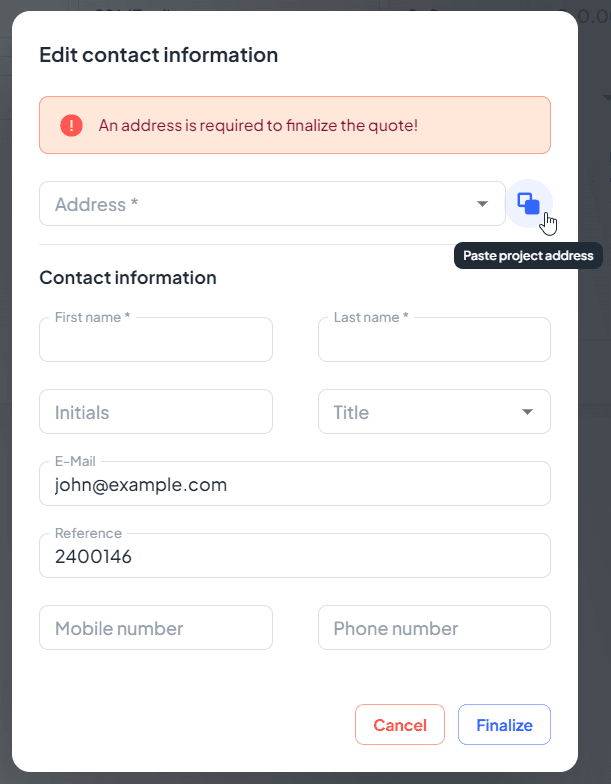Select the Title combo box field
The height and width of the screenshot is (784, 611).
pos(420,412)
